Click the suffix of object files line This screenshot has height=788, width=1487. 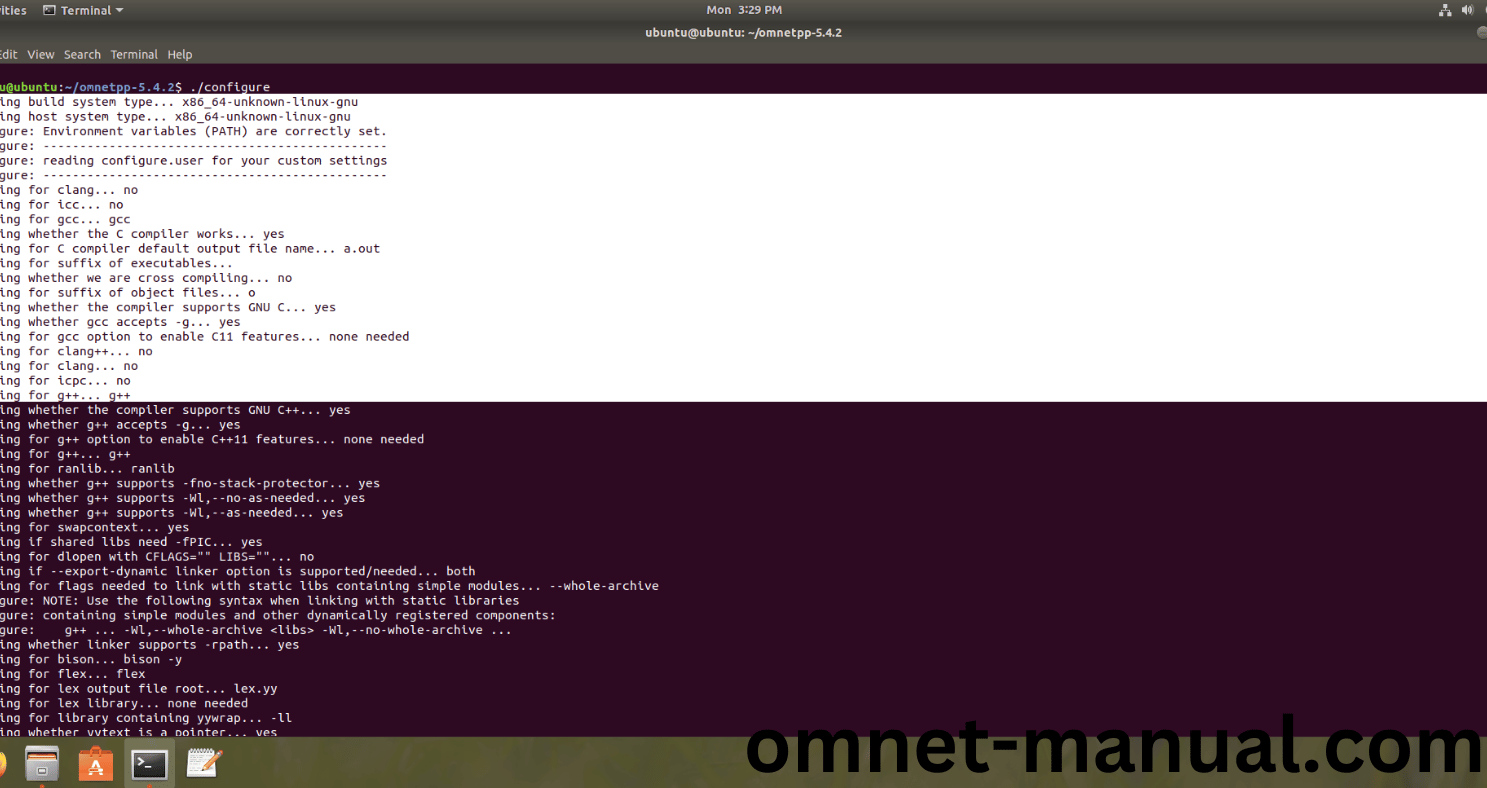[128, 293]
